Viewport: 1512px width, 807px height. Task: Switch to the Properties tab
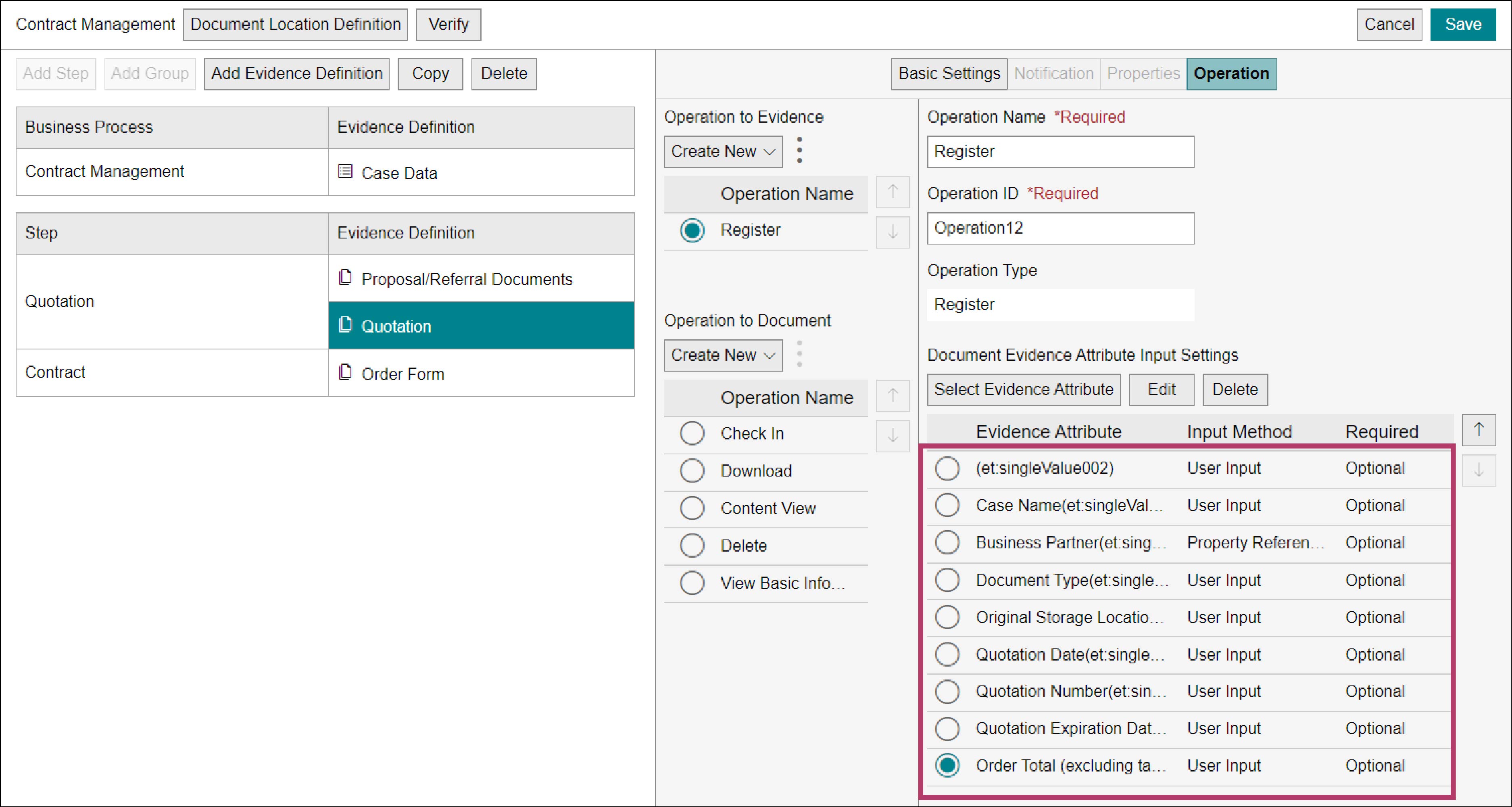pos(1143,74)
